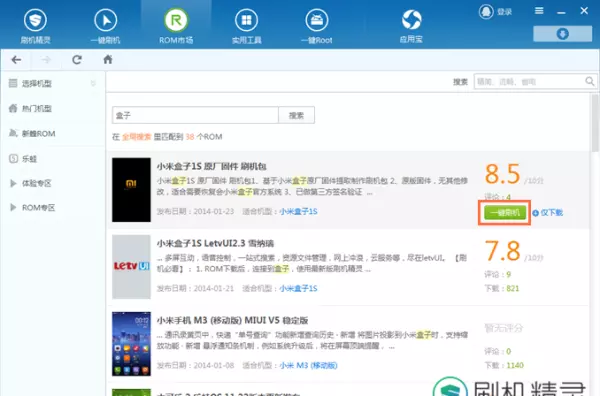Click the vertical scrollbar thumb

pyautogui.click(x=595, y=122)
